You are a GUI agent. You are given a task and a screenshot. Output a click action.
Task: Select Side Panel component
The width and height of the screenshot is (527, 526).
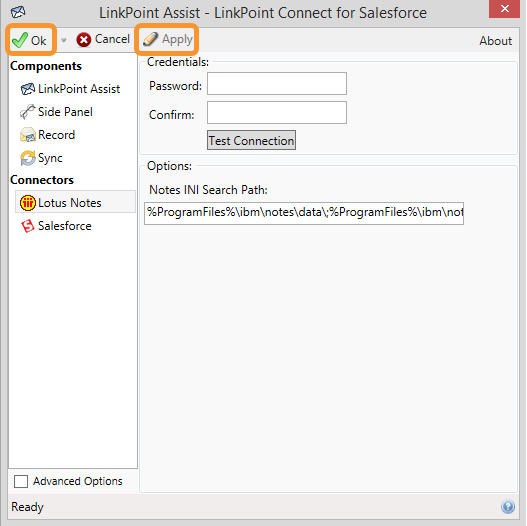point(65,112)
